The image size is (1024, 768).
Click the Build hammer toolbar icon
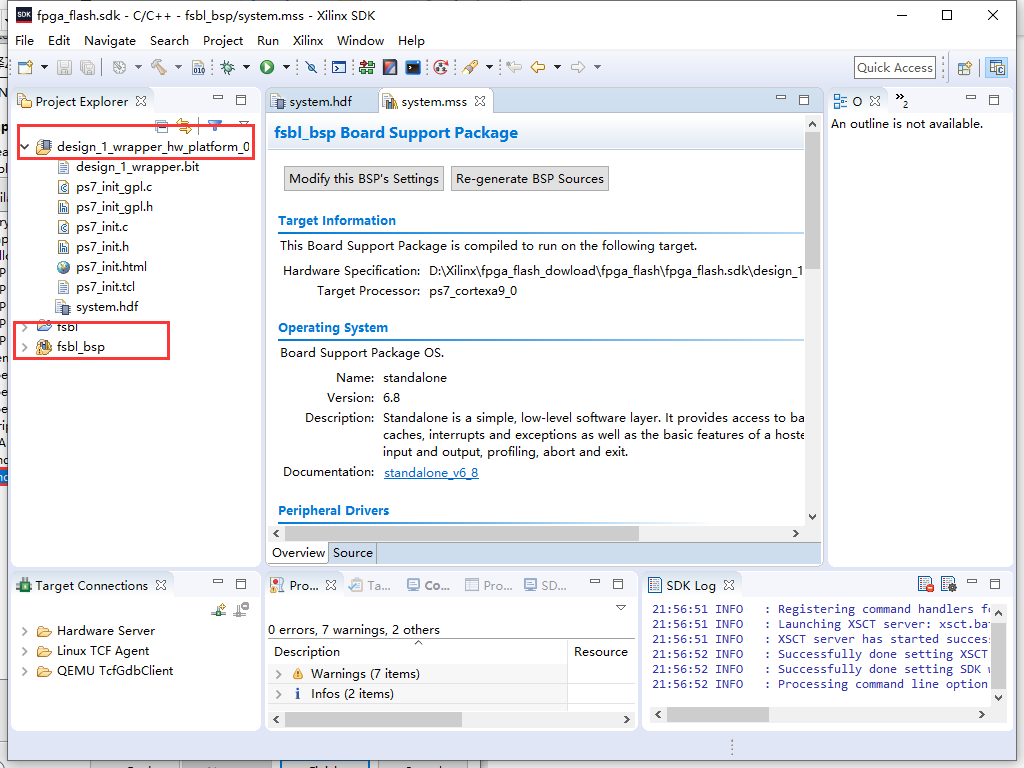(159, 67)
